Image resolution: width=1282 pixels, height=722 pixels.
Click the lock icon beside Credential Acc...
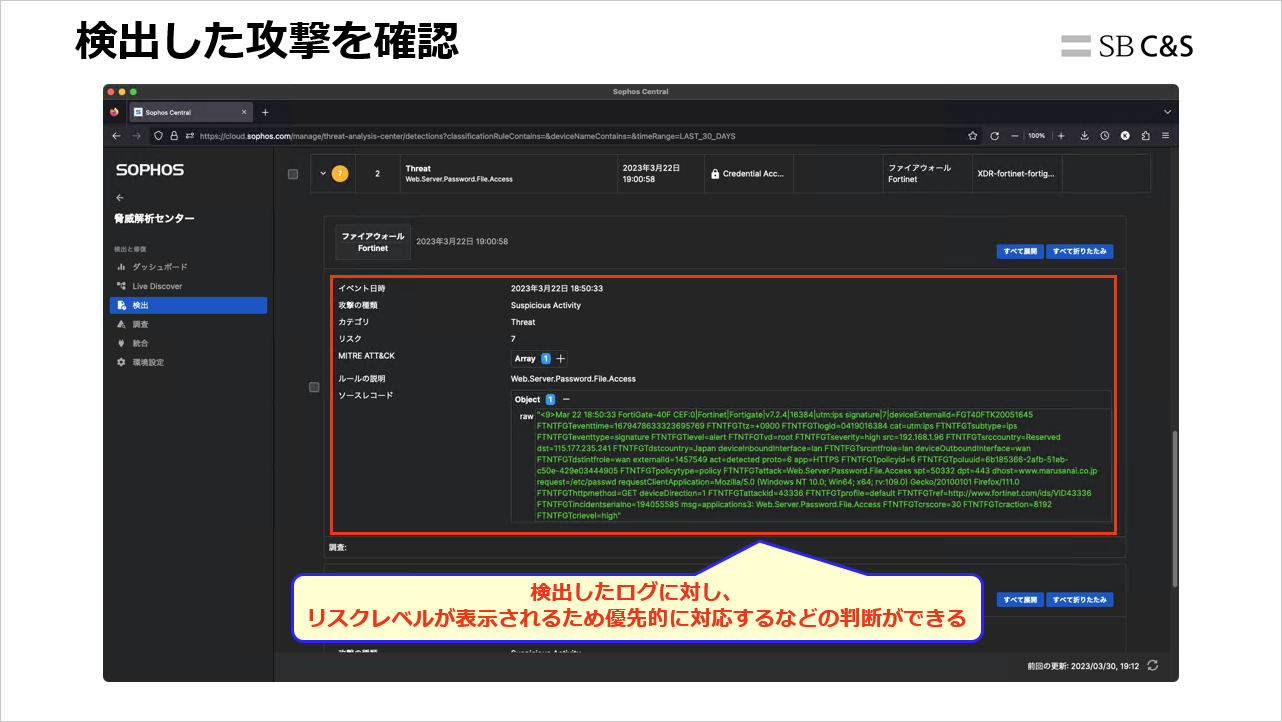click(x=715, y=174)
